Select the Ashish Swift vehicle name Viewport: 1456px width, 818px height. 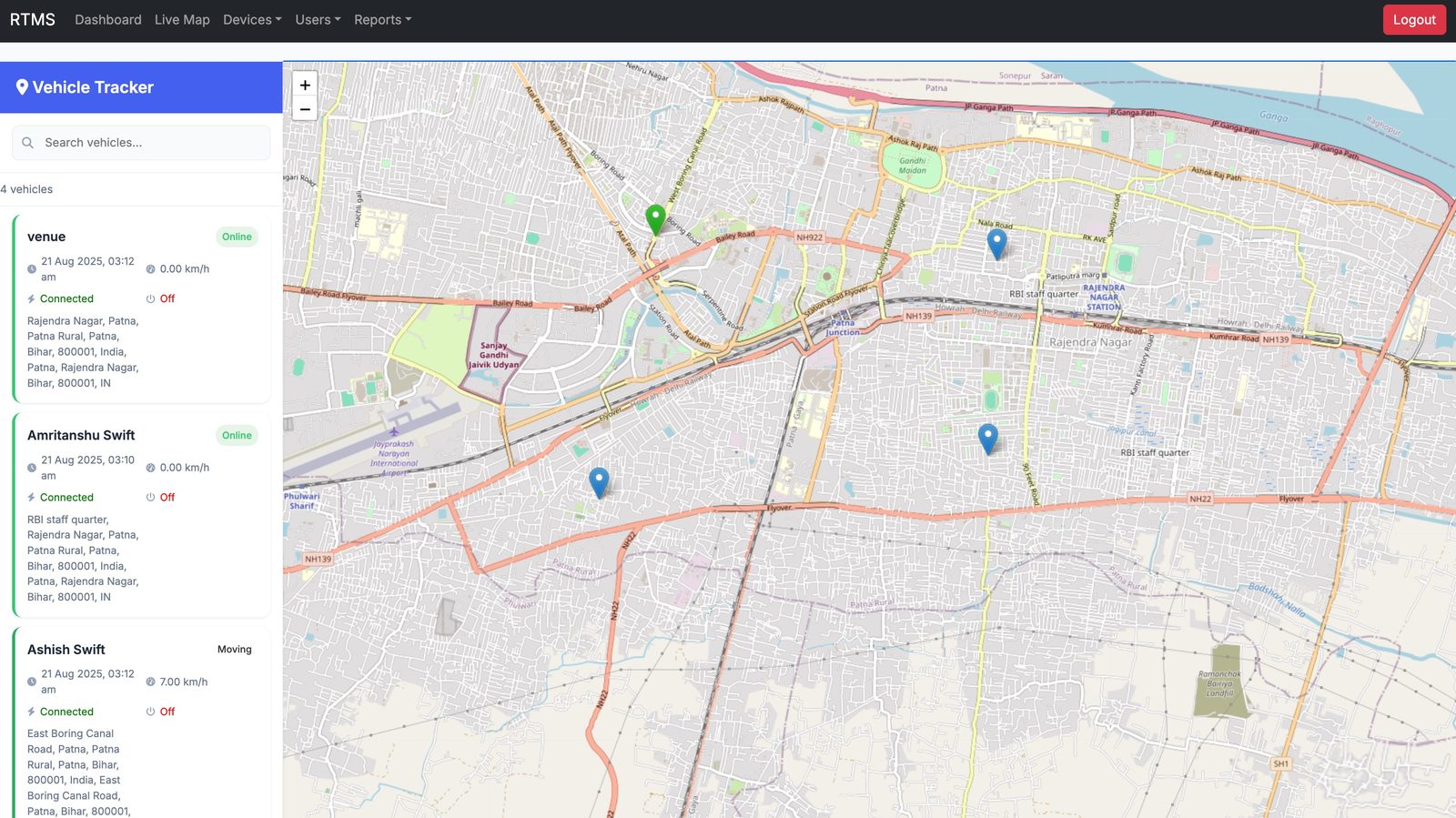(x=66, y=650)
